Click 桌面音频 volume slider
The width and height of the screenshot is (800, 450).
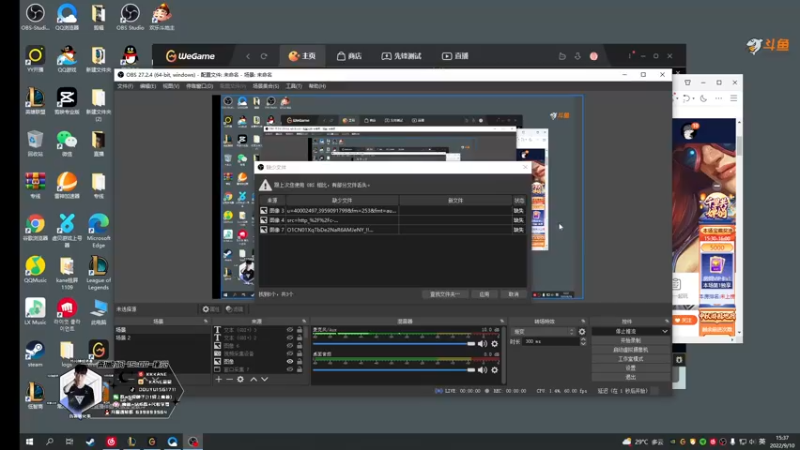(x=394, y=370)
